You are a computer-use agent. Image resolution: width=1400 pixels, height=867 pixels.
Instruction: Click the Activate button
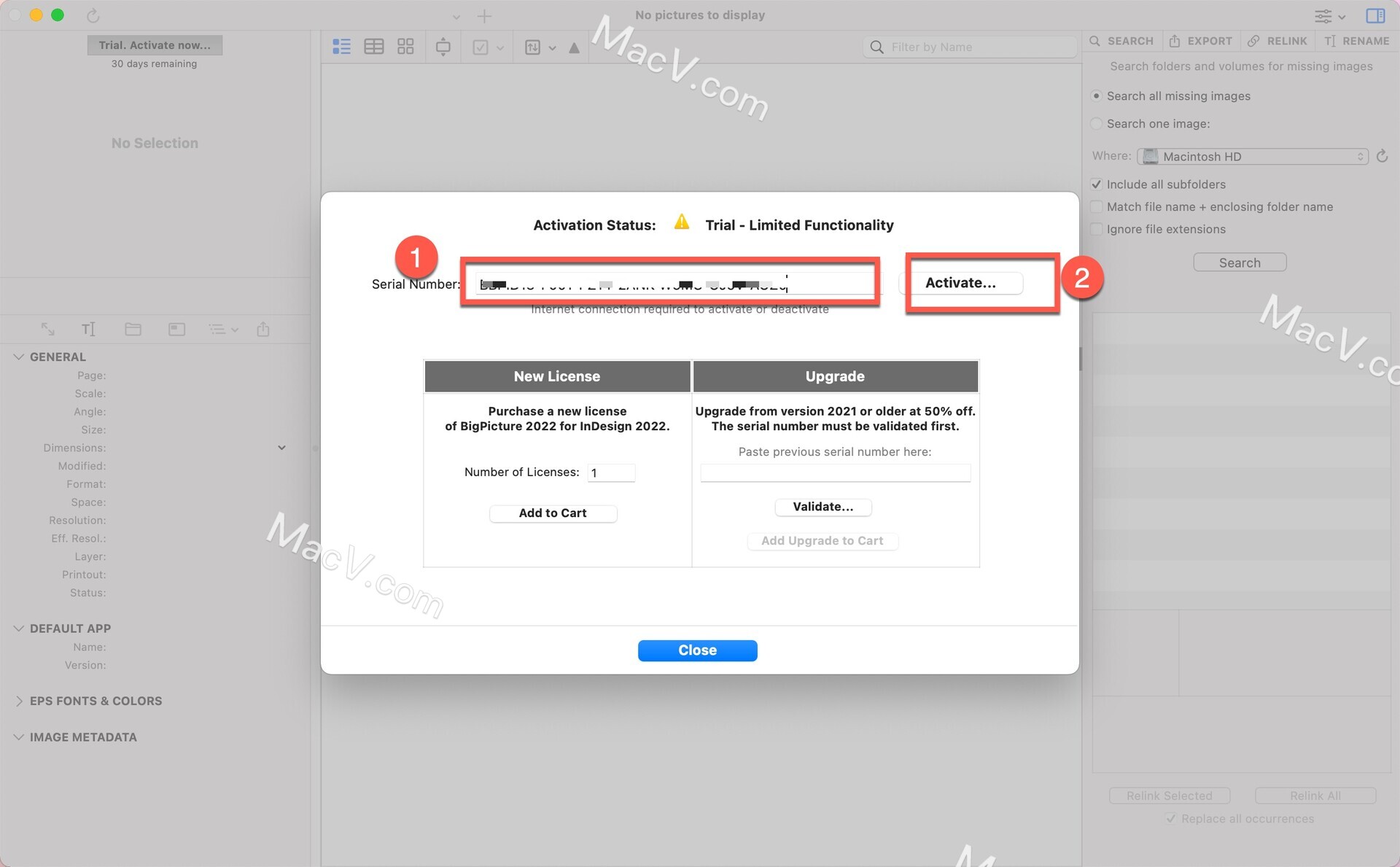pos(961,282)
